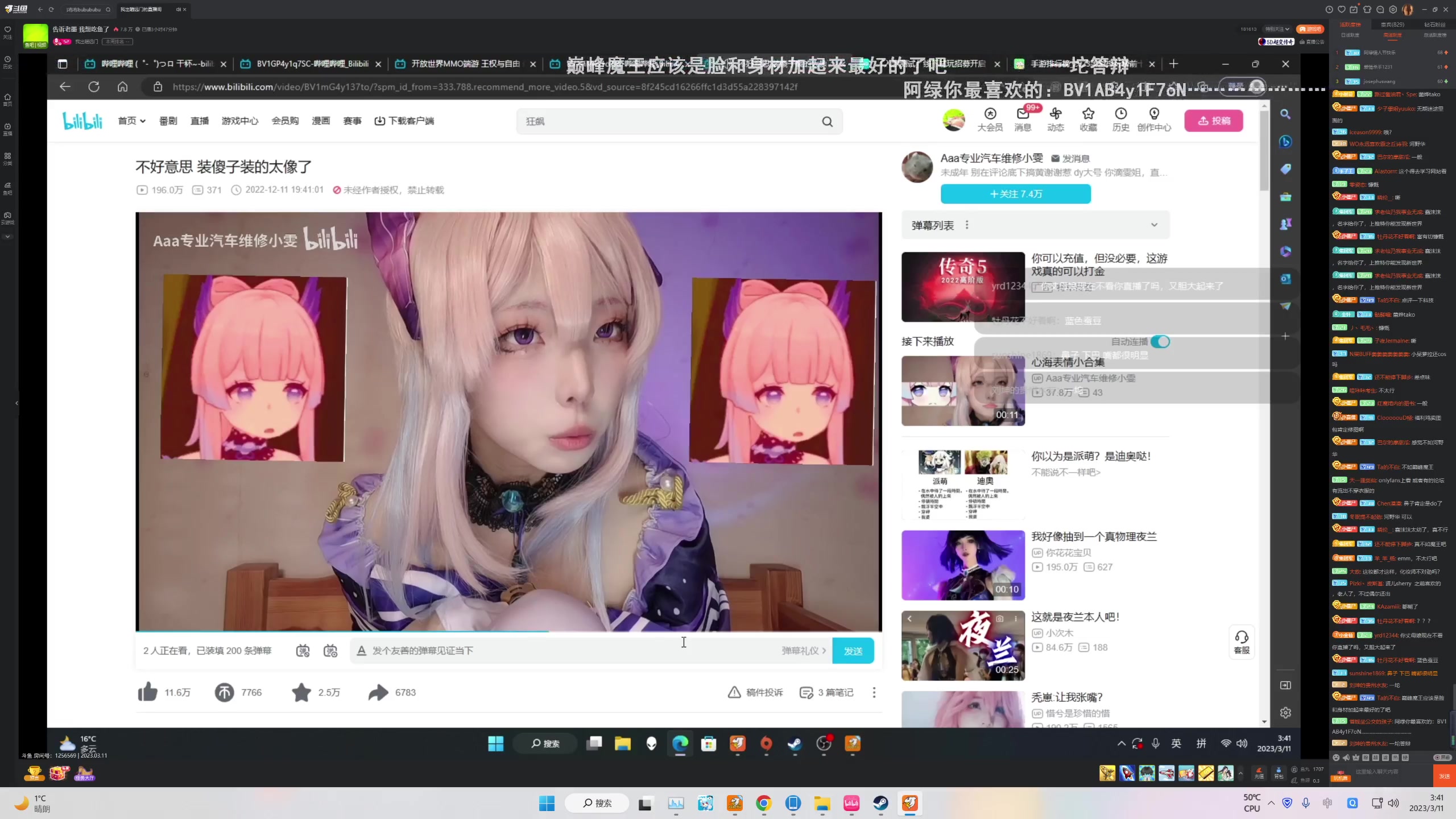
Task: Open the calendar task icon in Douyu title bar
Action: (x=1354, y=9)
